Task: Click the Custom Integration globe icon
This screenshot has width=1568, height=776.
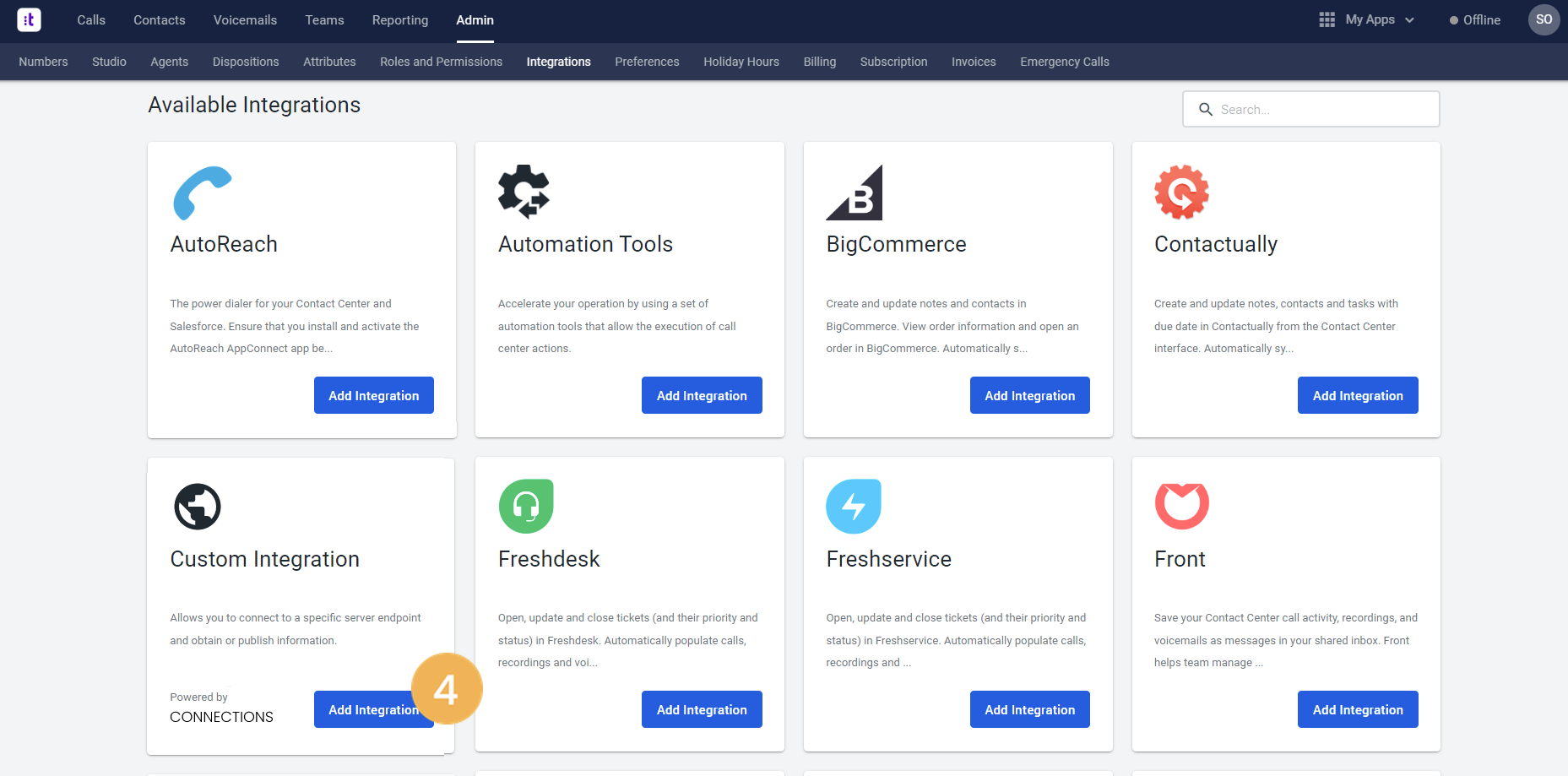Action: point(198,507)
